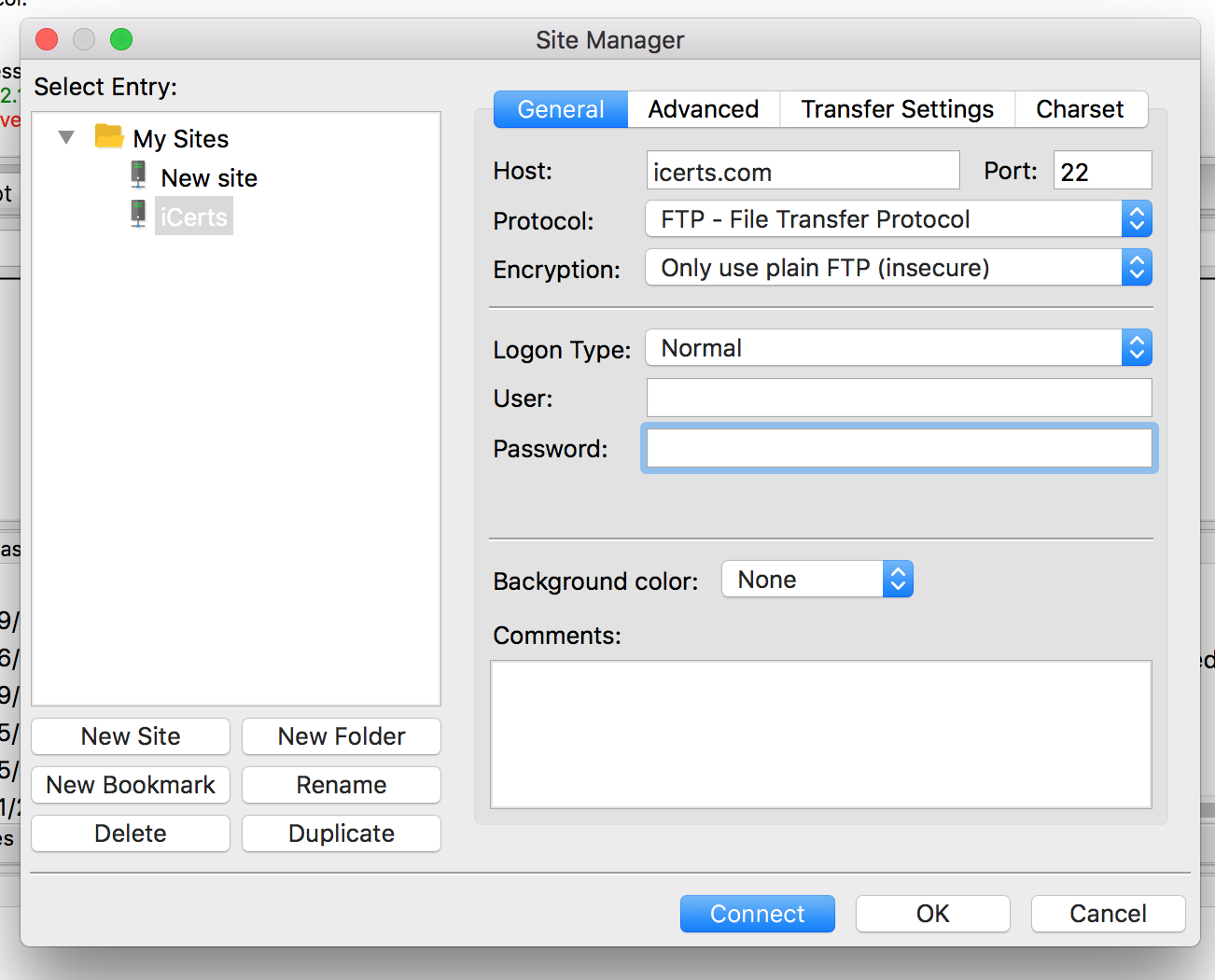Click the New Site button
The width and height of the screenshot is (1215, 980).
(x=131, y=736)
